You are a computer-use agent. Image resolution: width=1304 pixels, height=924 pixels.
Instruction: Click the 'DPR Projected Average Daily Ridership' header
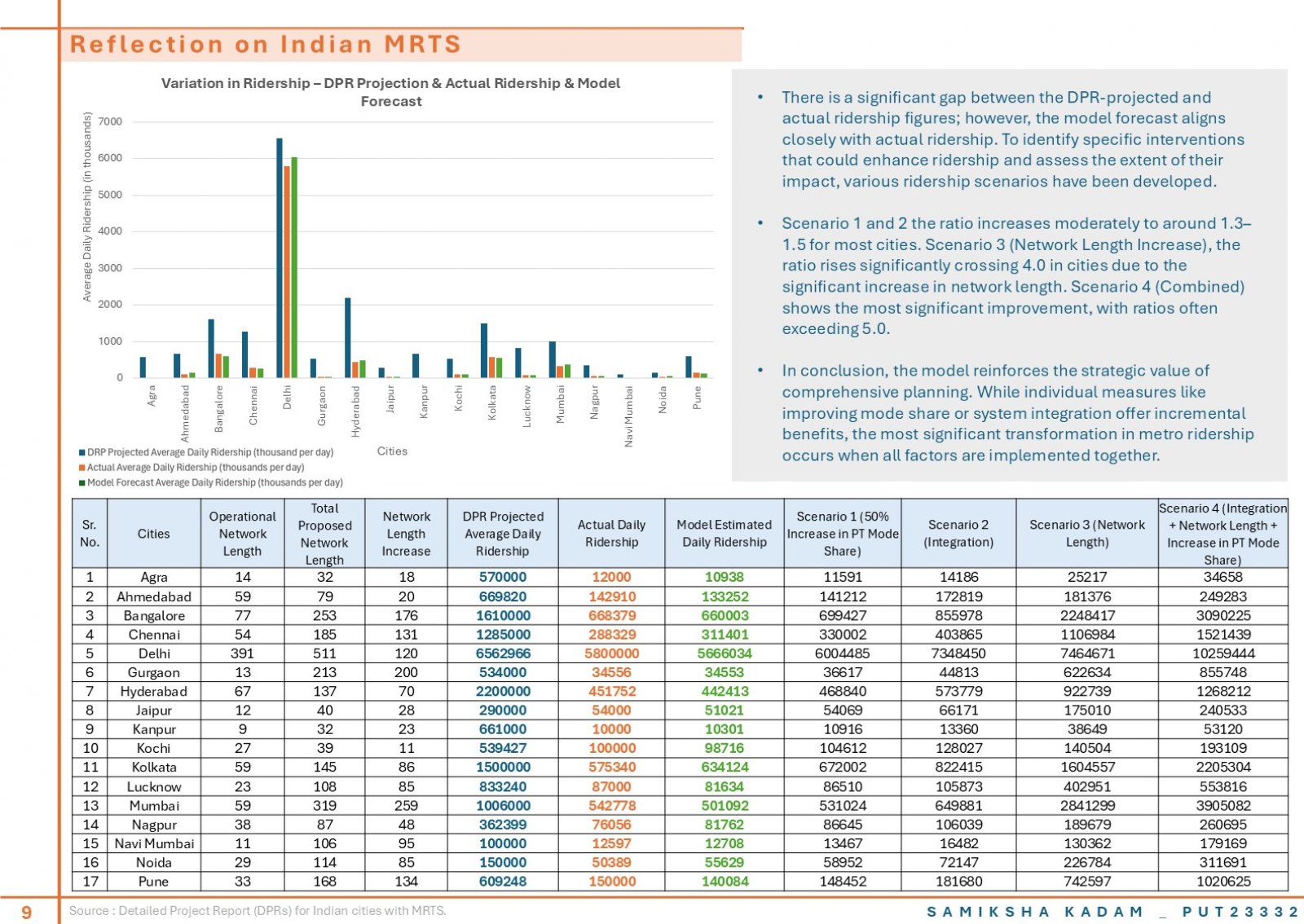tap(503, 534)
